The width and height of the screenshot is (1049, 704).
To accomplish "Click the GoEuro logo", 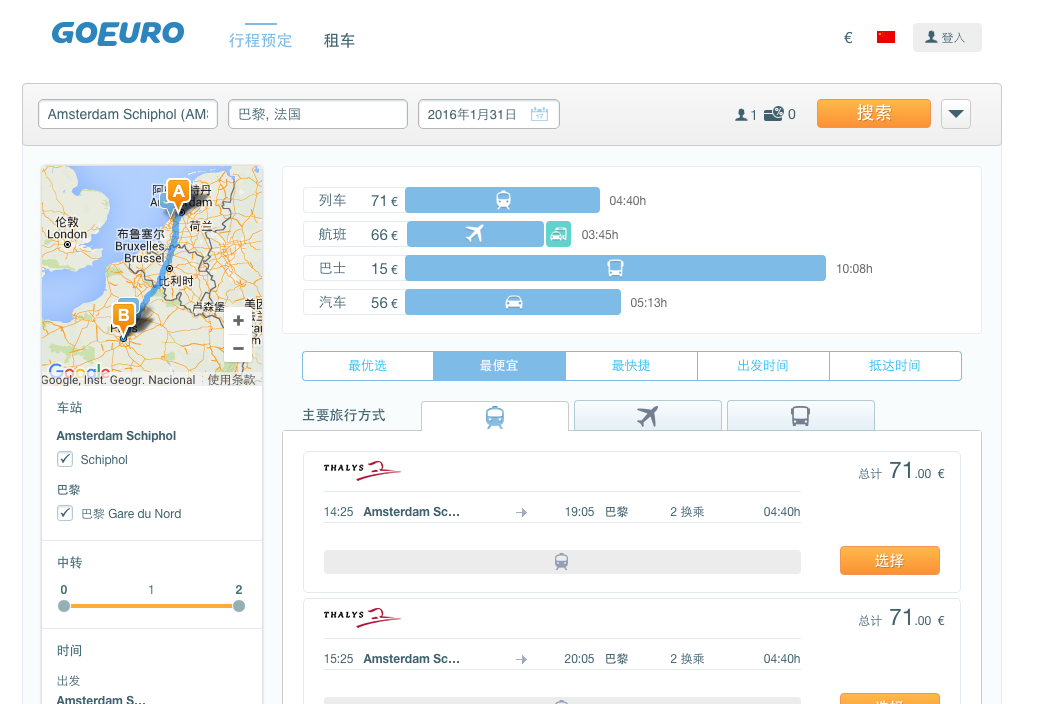I will pos(118,33).
